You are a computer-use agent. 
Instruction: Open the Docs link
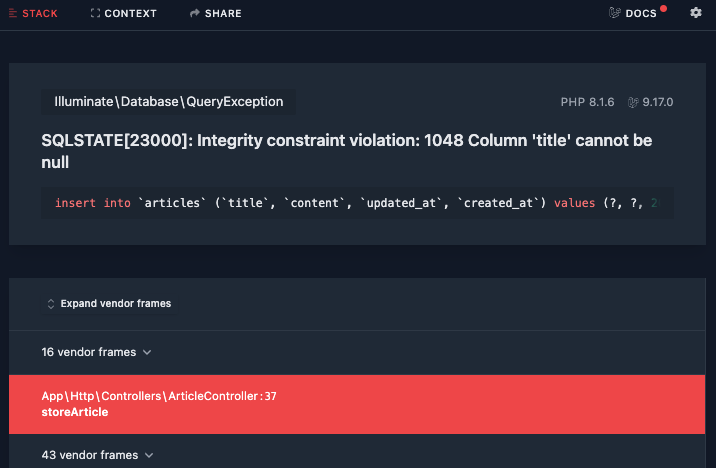click(633, 13)
